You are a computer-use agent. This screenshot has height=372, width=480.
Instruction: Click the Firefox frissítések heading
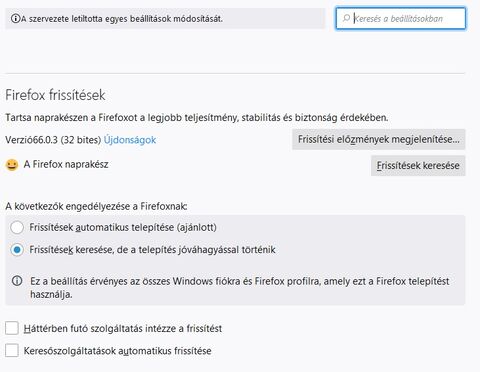pyautogui.click(x=55, y=95)
